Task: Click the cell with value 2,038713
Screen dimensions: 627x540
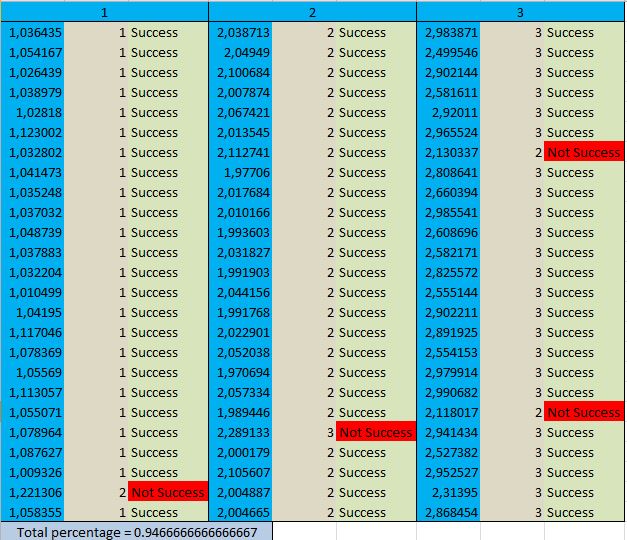Action: 243,32
